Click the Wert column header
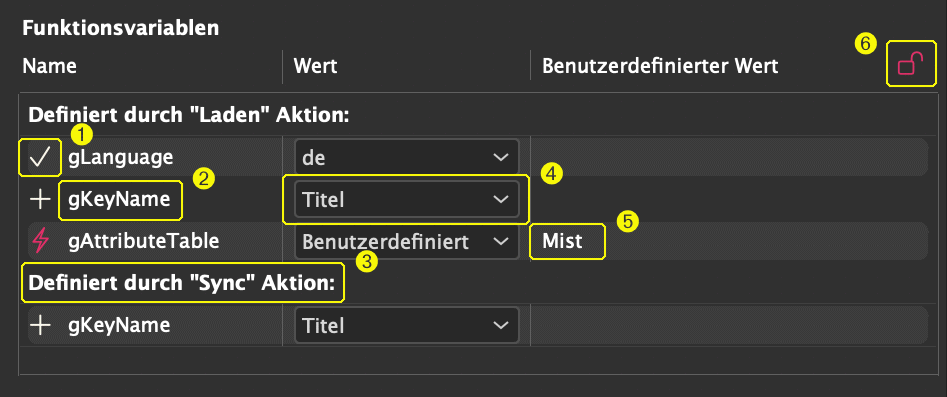 point(315,66)
